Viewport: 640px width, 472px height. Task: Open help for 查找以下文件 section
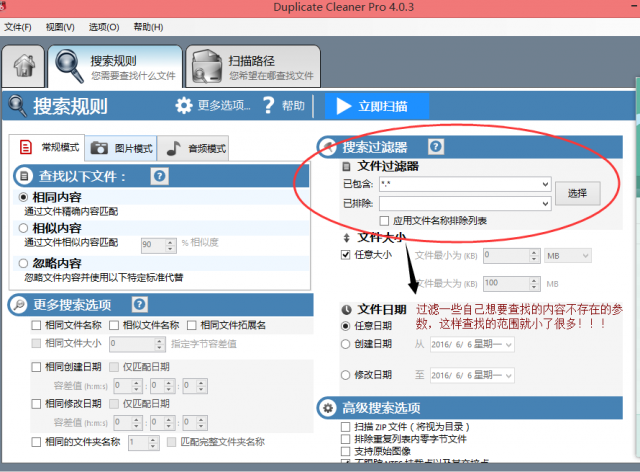click(160, 176)
